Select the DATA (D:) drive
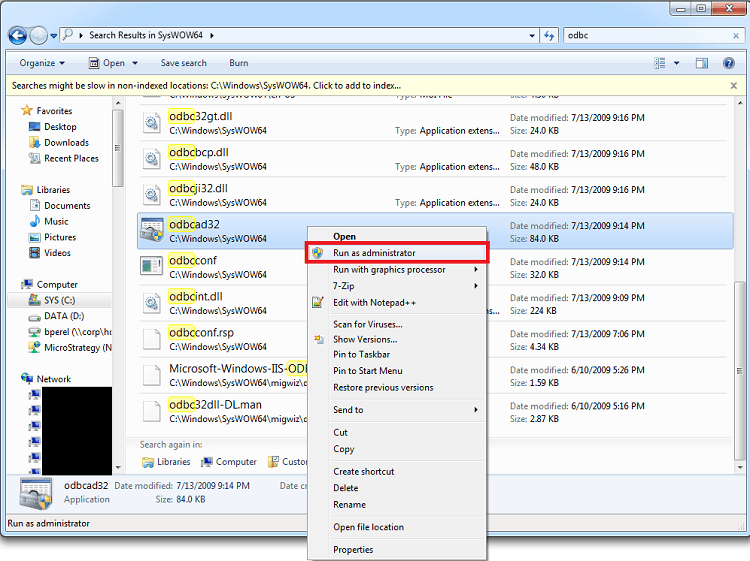The width and height of the screenshot is (750, 561). coord(57,316)
